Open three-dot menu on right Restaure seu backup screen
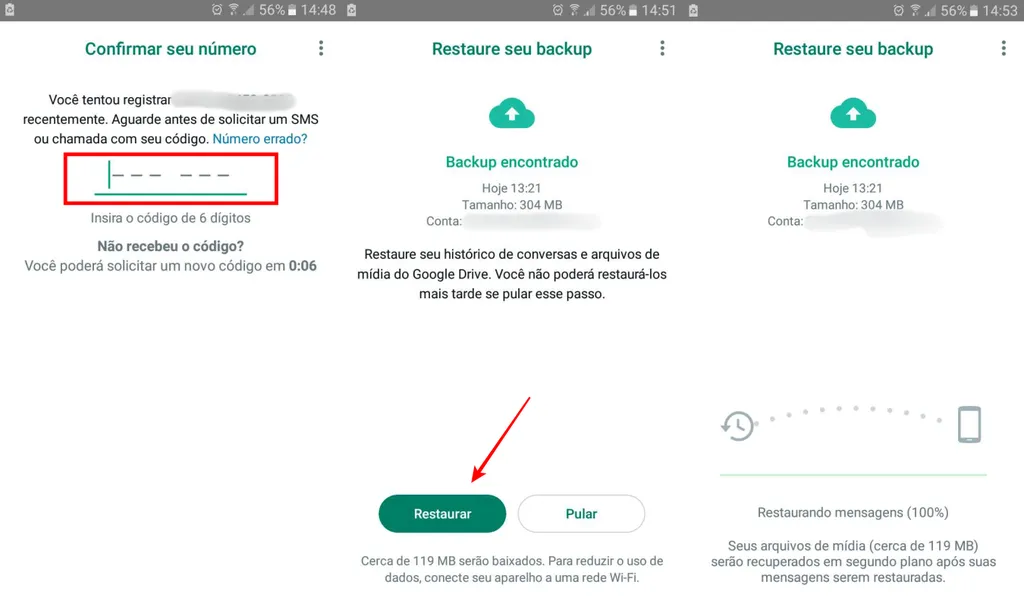Viewport: 1024px width, 607px height. point(1004,48)
